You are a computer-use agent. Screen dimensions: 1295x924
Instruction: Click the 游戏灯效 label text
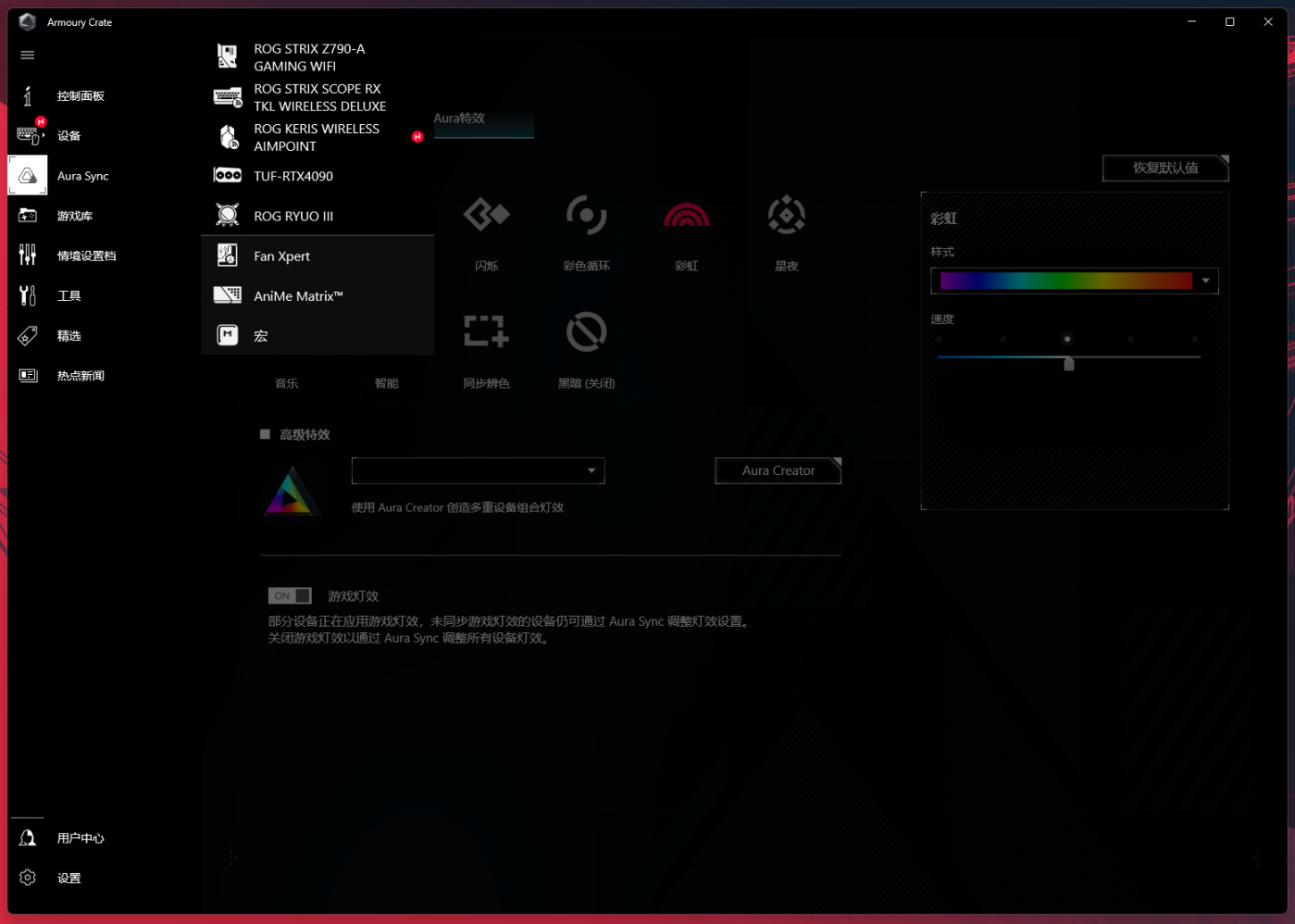pos(353,596)
